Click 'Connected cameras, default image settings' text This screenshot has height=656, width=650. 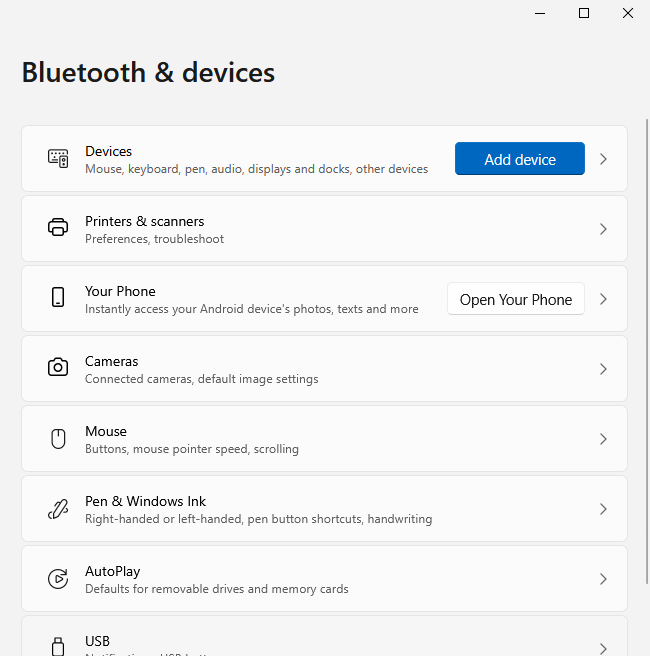(202, 379)
